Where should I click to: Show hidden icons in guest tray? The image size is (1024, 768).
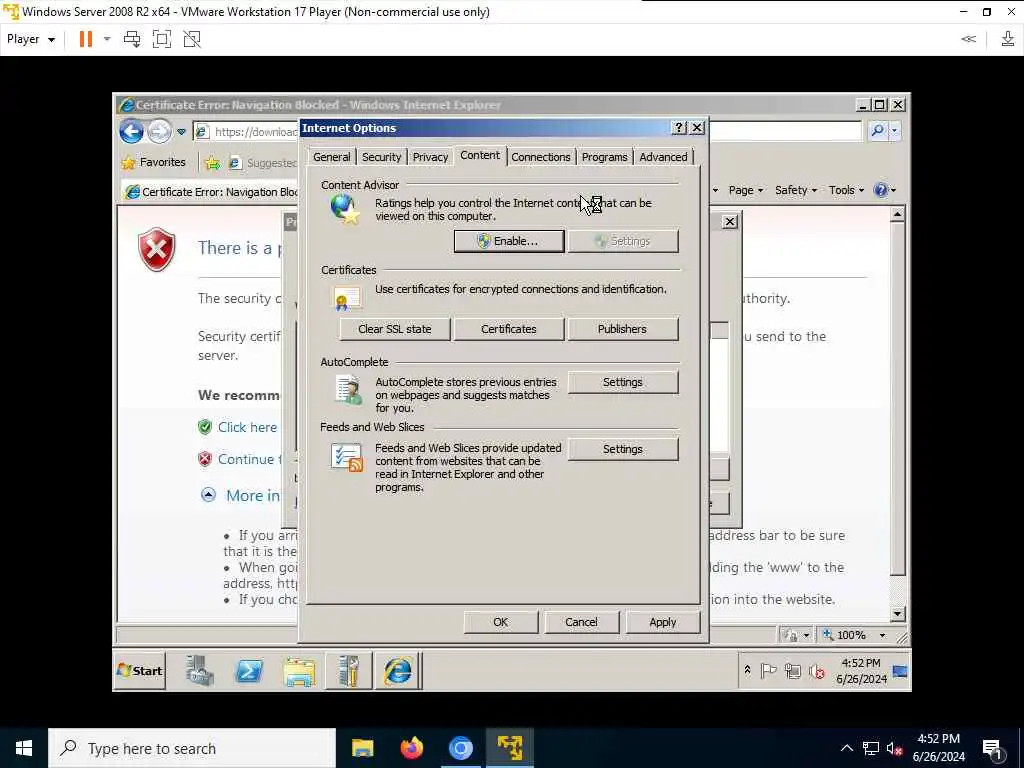coord(747,670)
